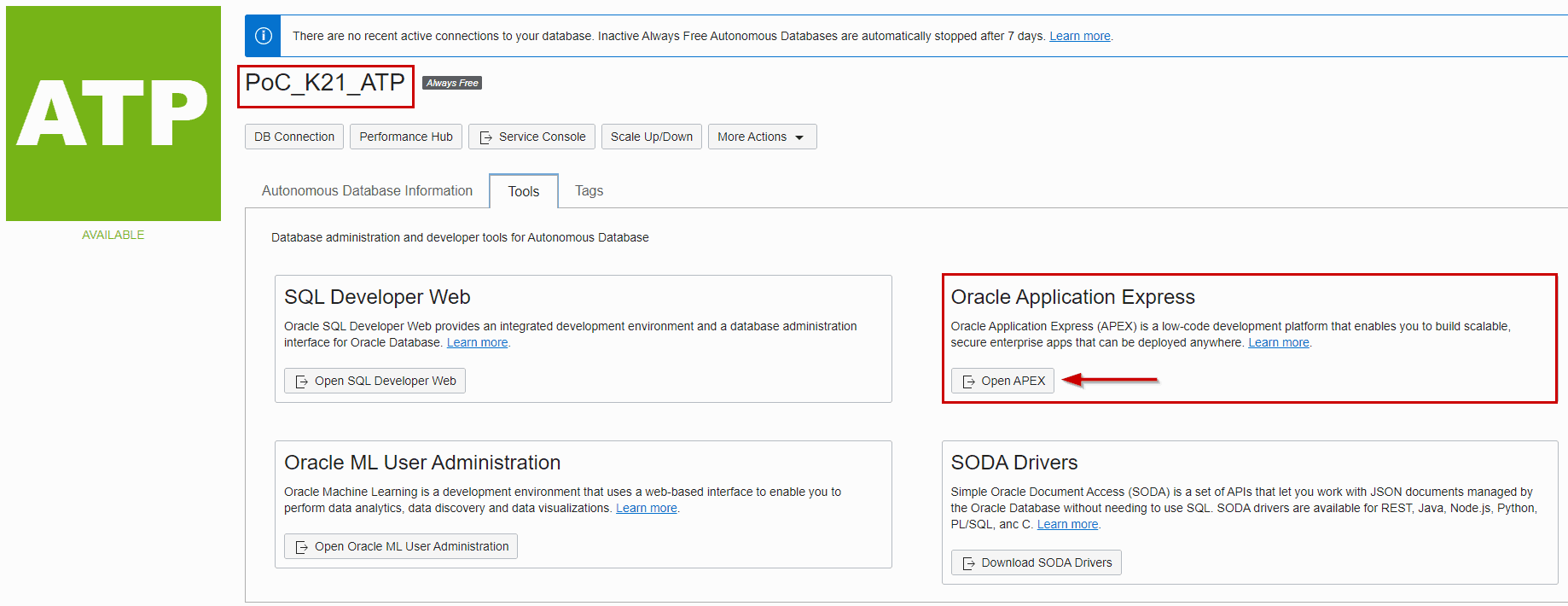Expand the More Actions dropdown
The height and width of the screenshot is (606, 1568).
762,137
